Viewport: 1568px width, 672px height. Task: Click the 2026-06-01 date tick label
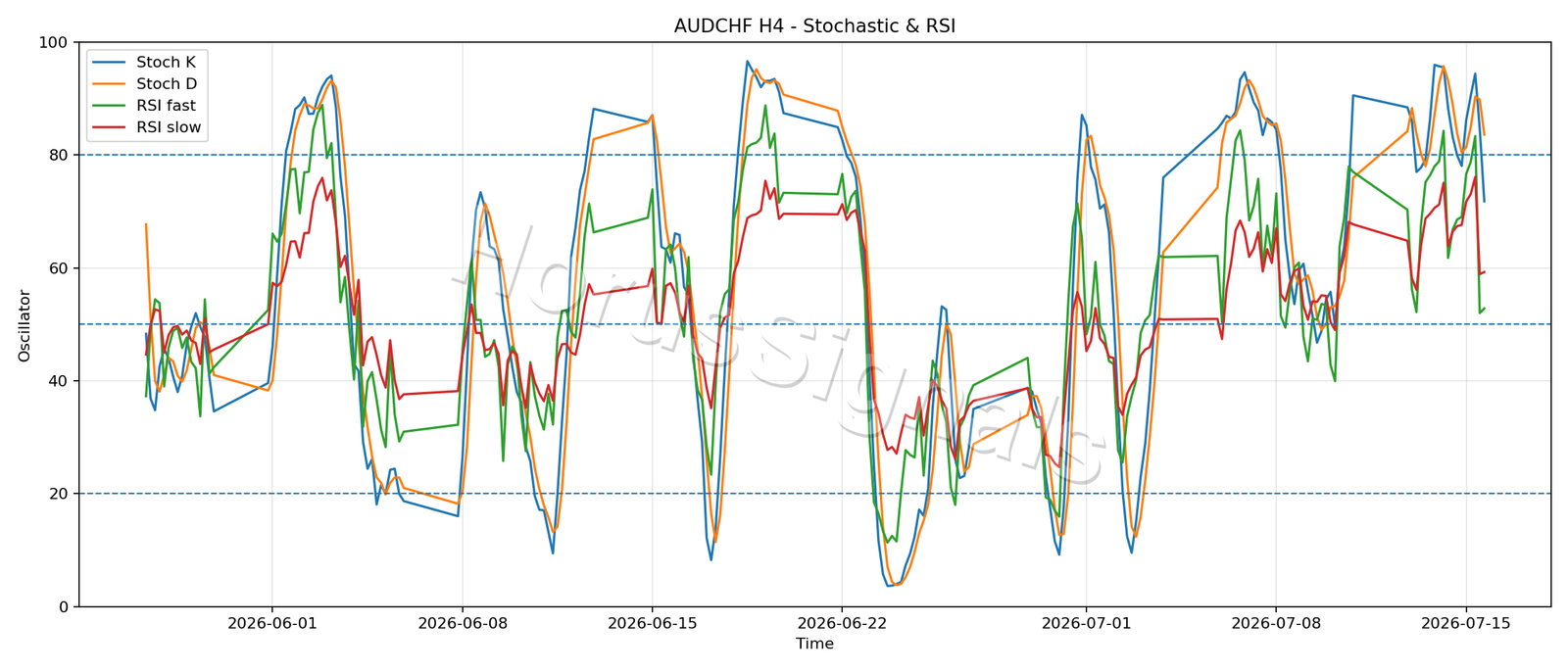[271, 623]
